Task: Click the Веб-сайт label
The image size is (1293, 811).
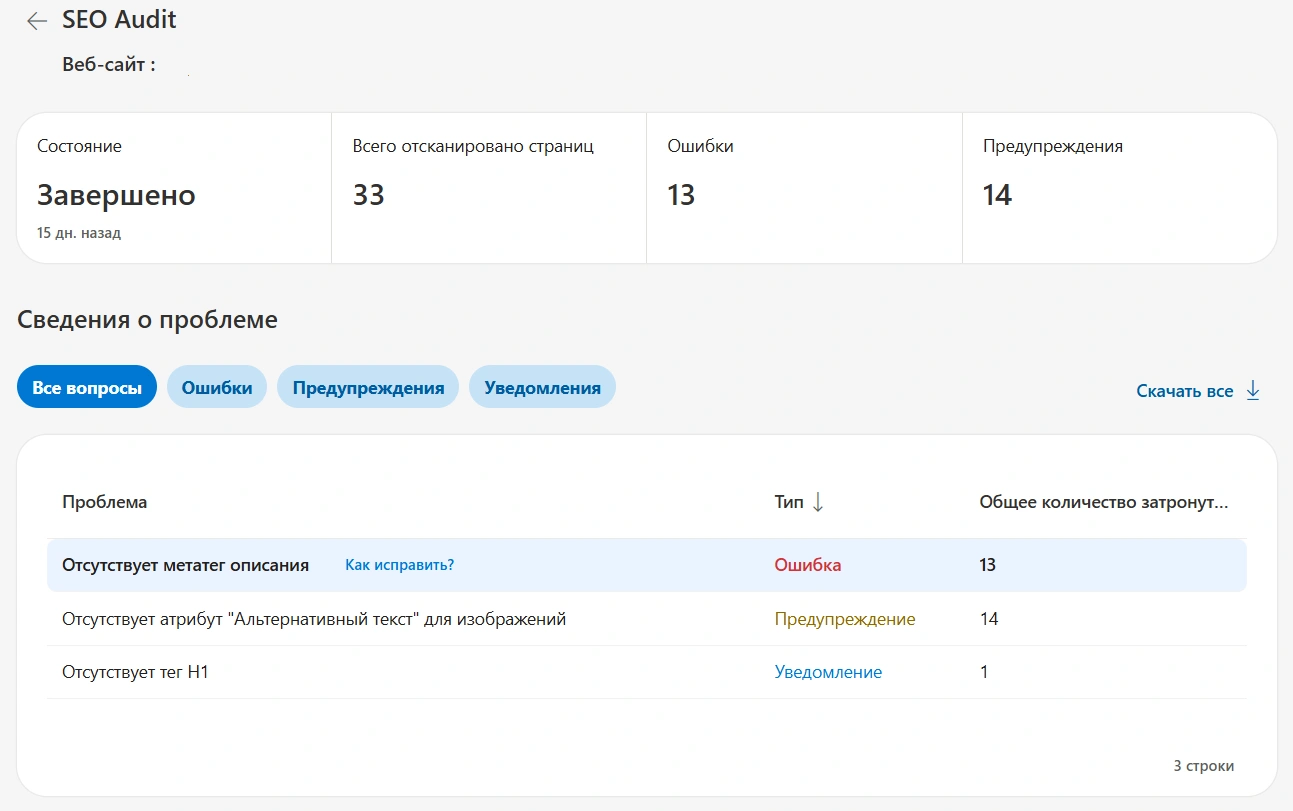Action: click(109, 65)
